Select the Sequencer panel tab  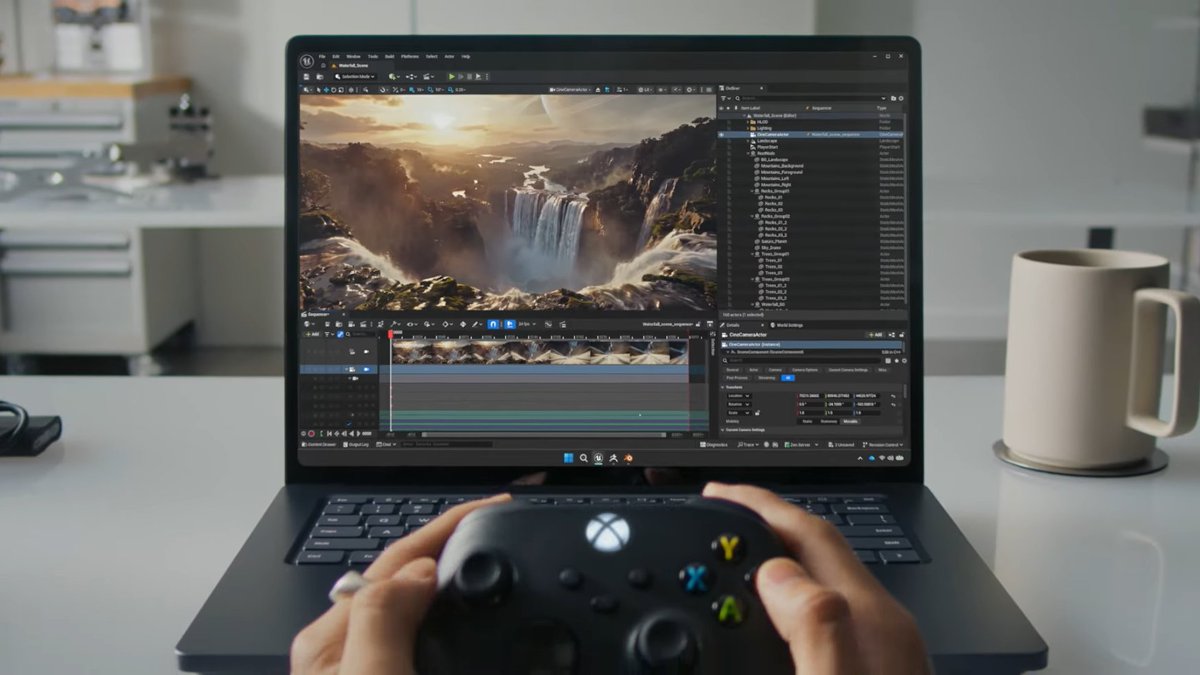320,314
